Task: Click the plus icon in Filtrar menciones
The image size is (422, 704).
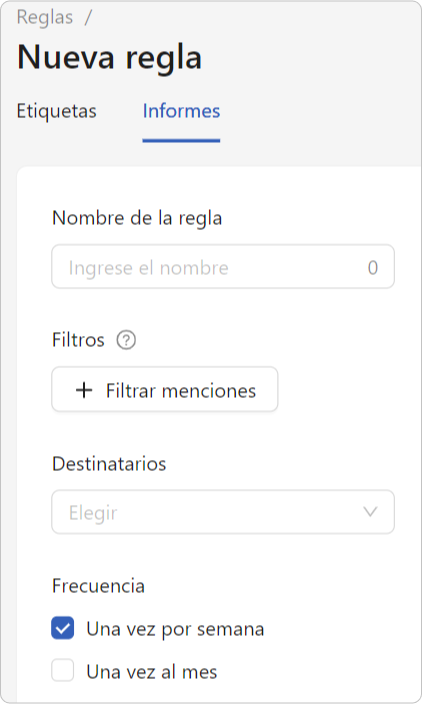Action: (84, 390)
